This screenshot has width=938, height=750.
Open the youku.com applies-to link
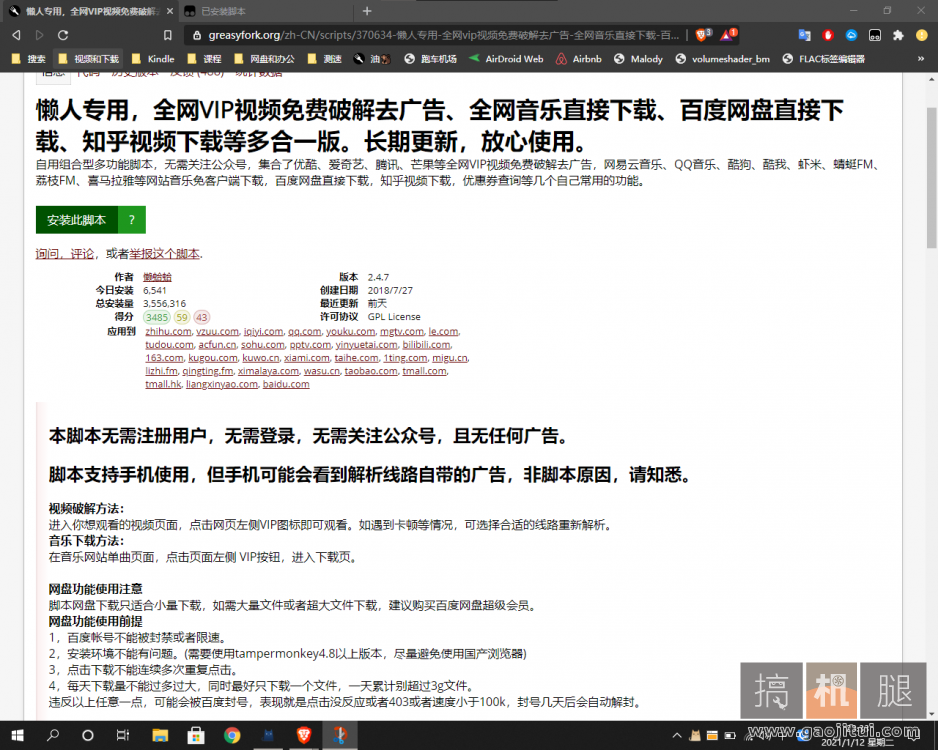tap(351, 331)
